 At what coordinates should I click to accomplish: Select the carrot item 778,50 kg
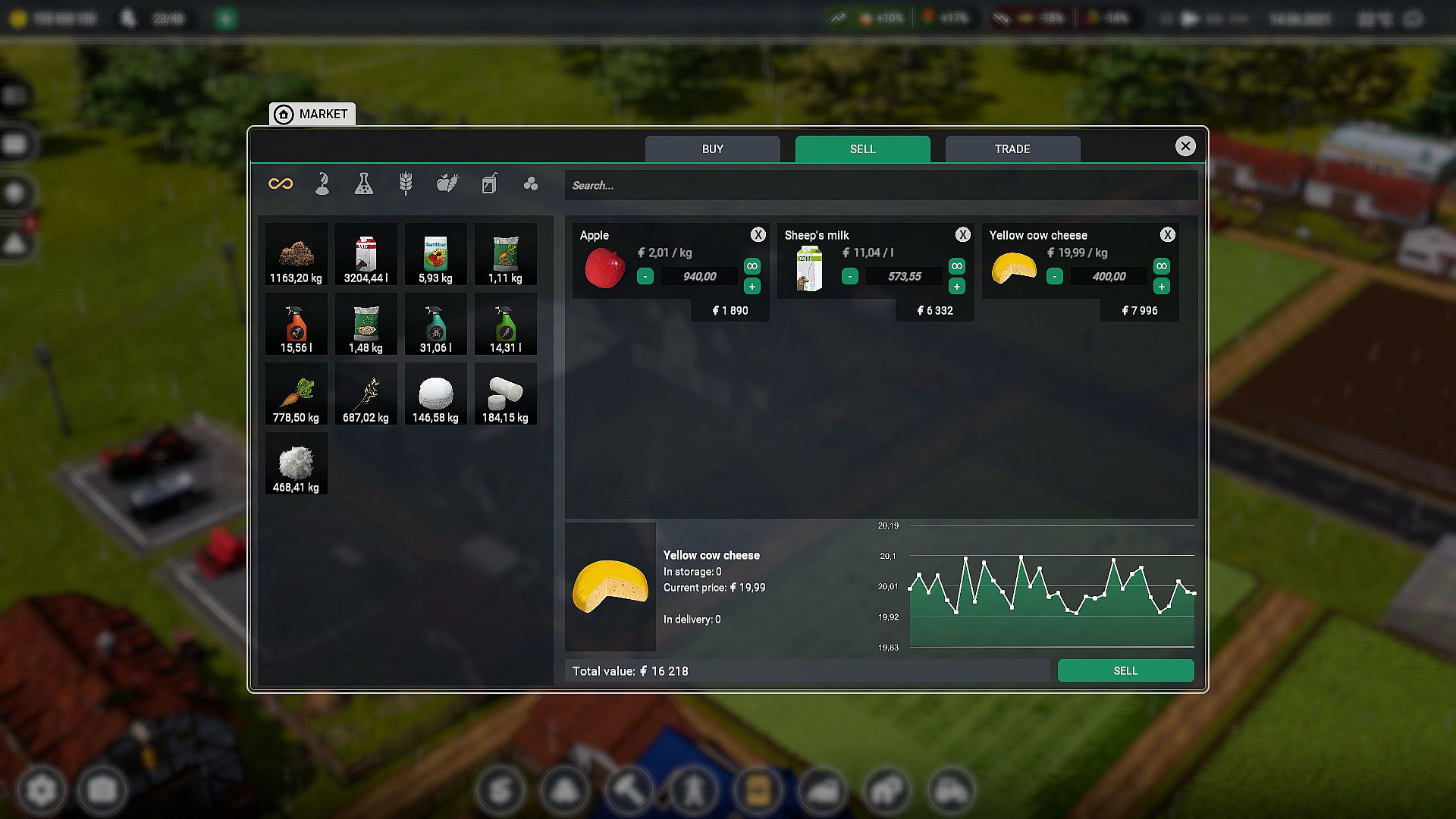click(296, 394)
